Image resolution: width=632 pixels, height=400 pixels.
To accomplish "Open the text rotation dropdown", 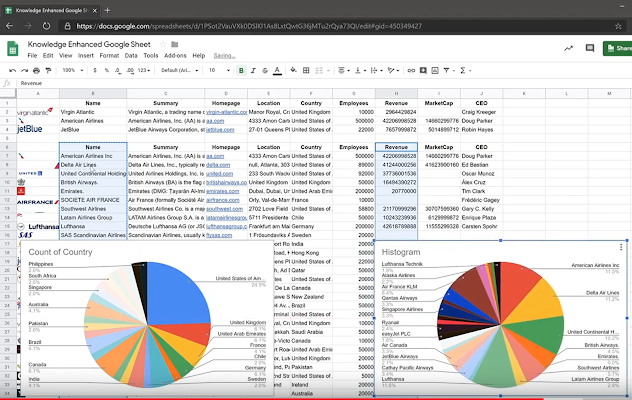I will pos(393,71).
